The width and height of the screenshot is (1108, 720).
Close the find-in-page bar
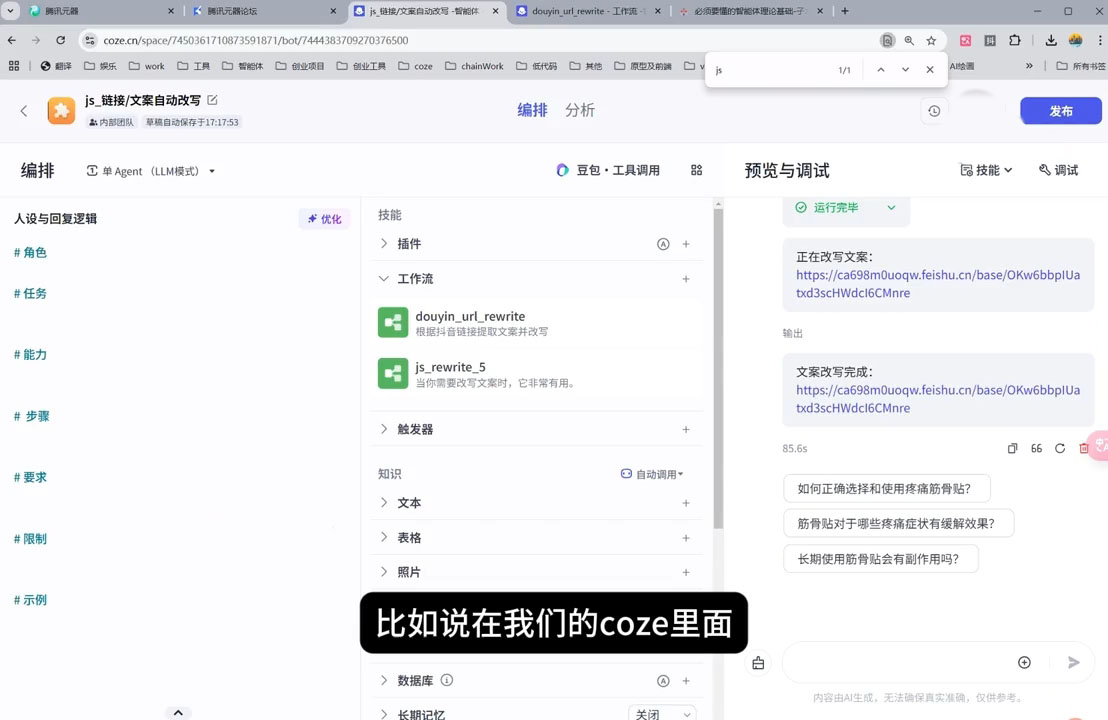point(930,70)
